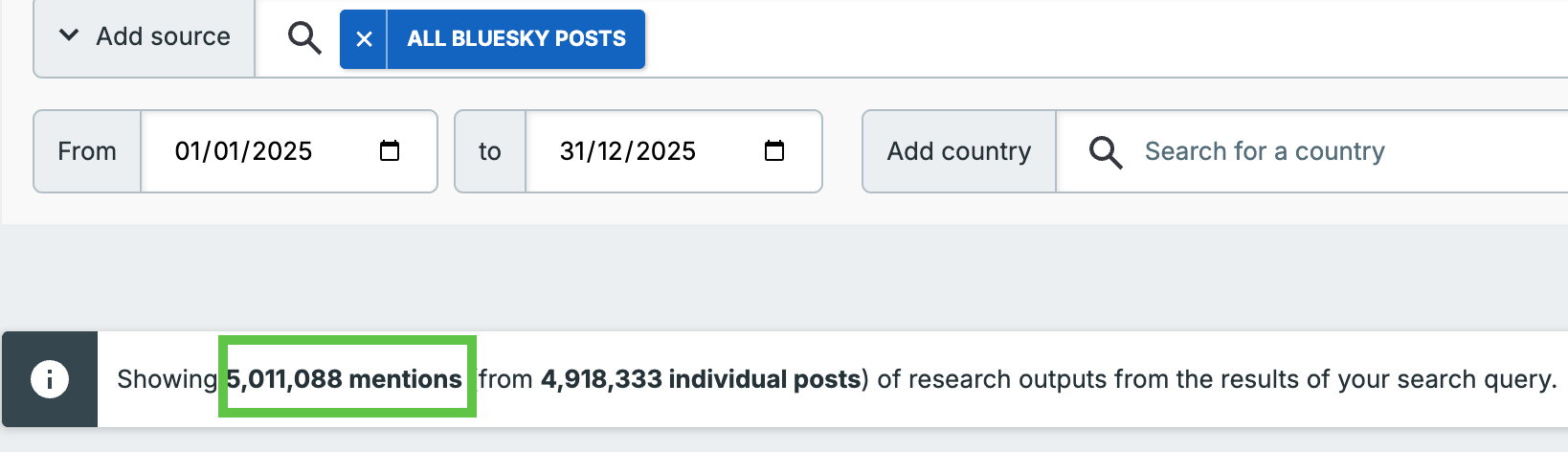Click the source search magnifier icon

[x=304, y=38]
